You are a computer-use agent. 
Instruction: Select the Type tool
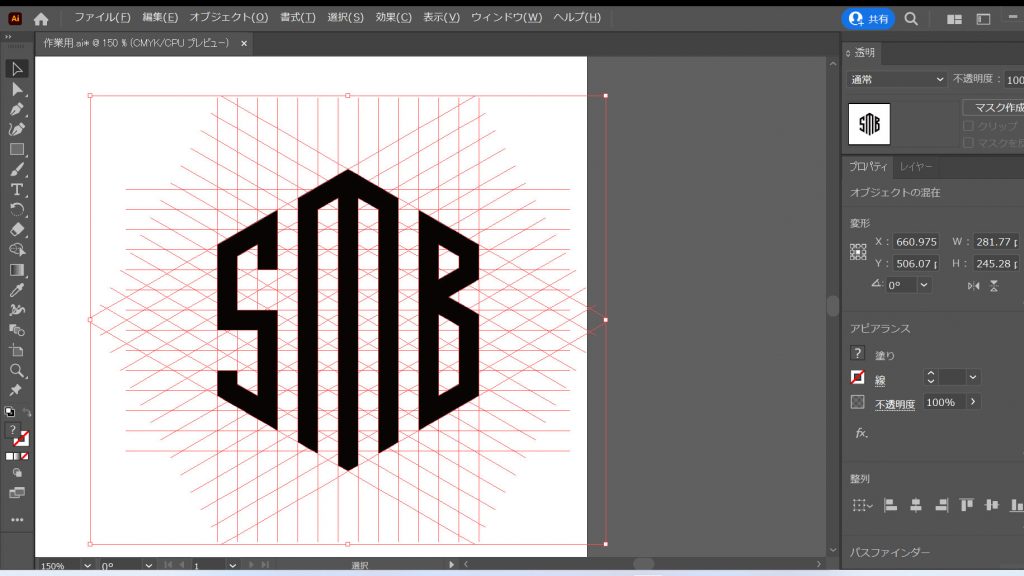17,189
